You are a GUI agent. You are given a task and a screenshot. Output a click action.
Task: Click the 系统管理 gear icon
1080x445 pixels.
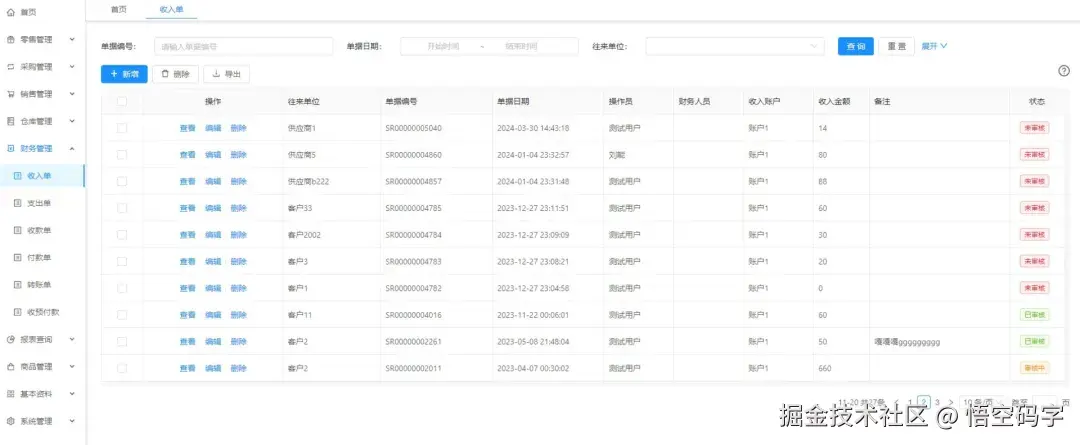(x=10, y=421)
